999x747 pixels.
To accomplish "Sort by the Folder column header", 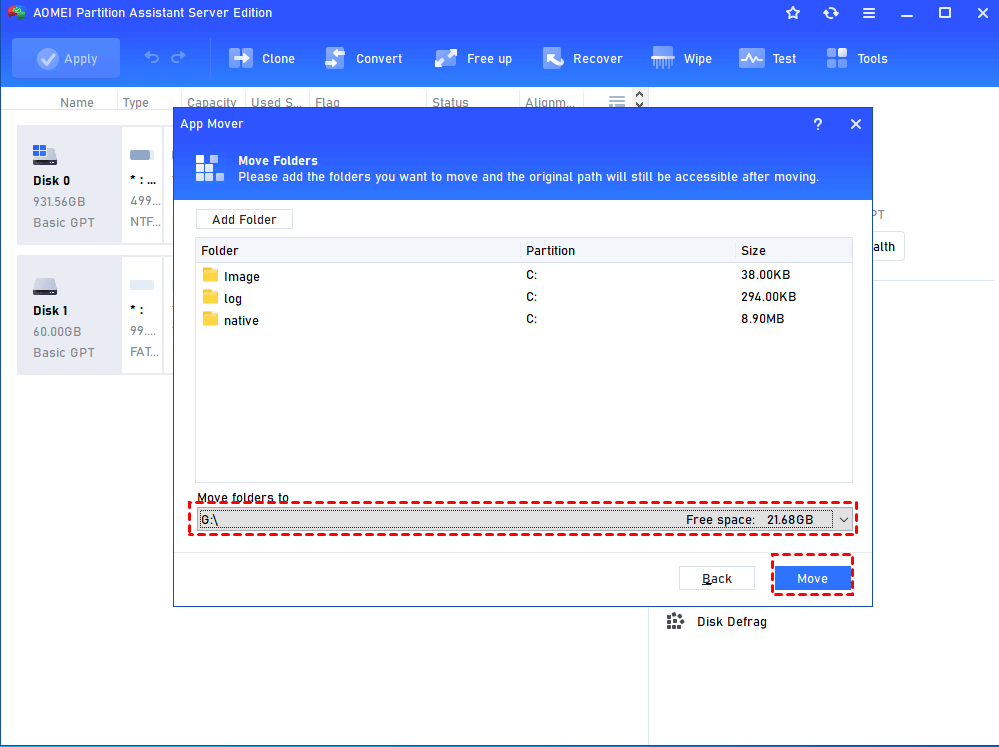I will [x=357, y=250].
